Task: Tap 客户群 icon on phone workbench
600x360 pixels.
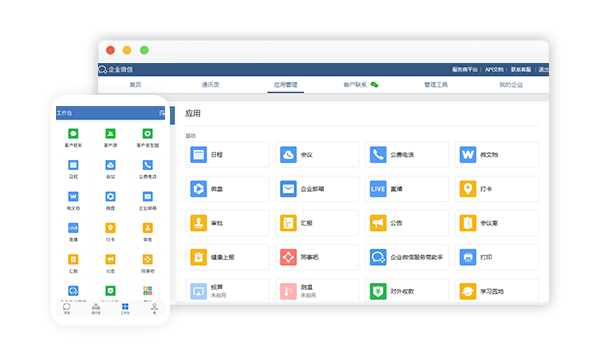Action: click(x=110, y=134)
